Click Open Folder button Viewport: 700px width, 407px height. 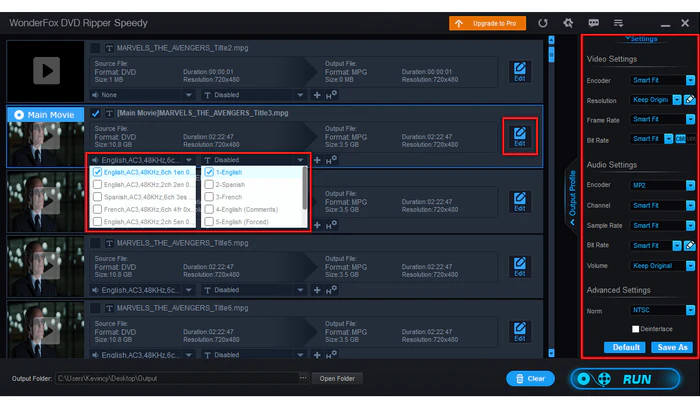pos(337,378)
